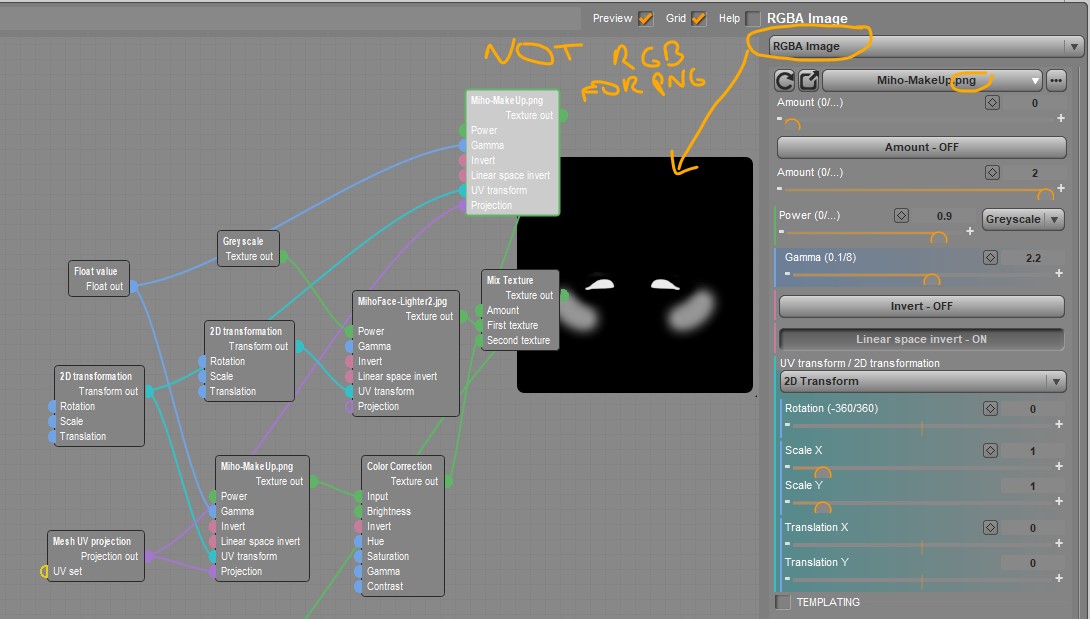Select the Mix Texture node
The image size is (1090, 619).
[519, 310]
